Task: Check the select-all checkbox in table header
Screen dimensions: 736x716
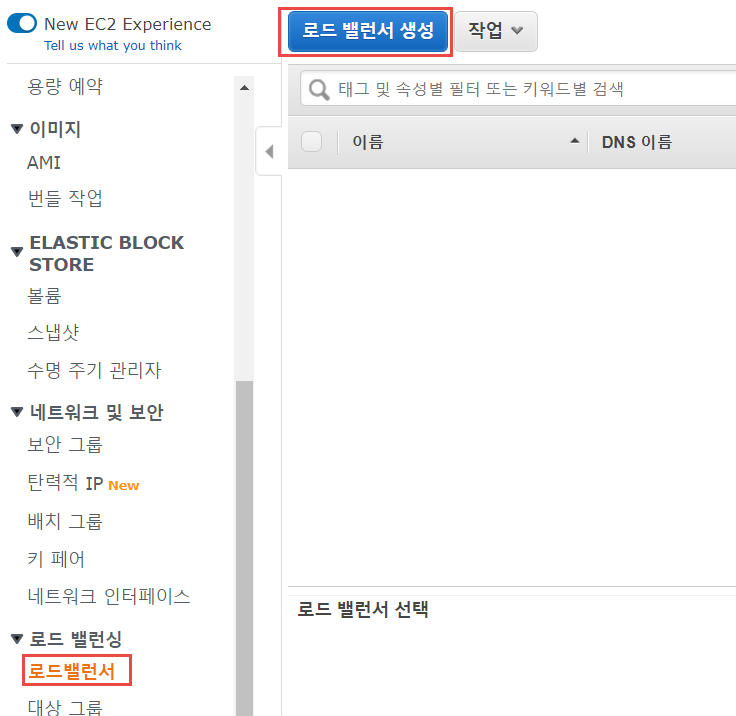Action: 311,142
